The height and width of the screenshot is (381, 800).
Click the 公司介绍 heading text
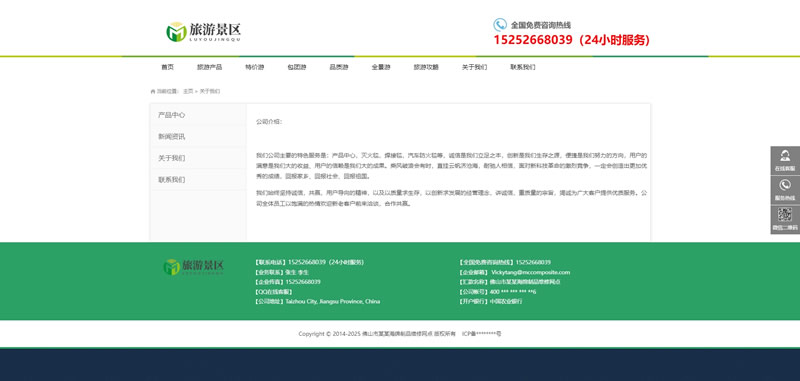tap(269, 122)
